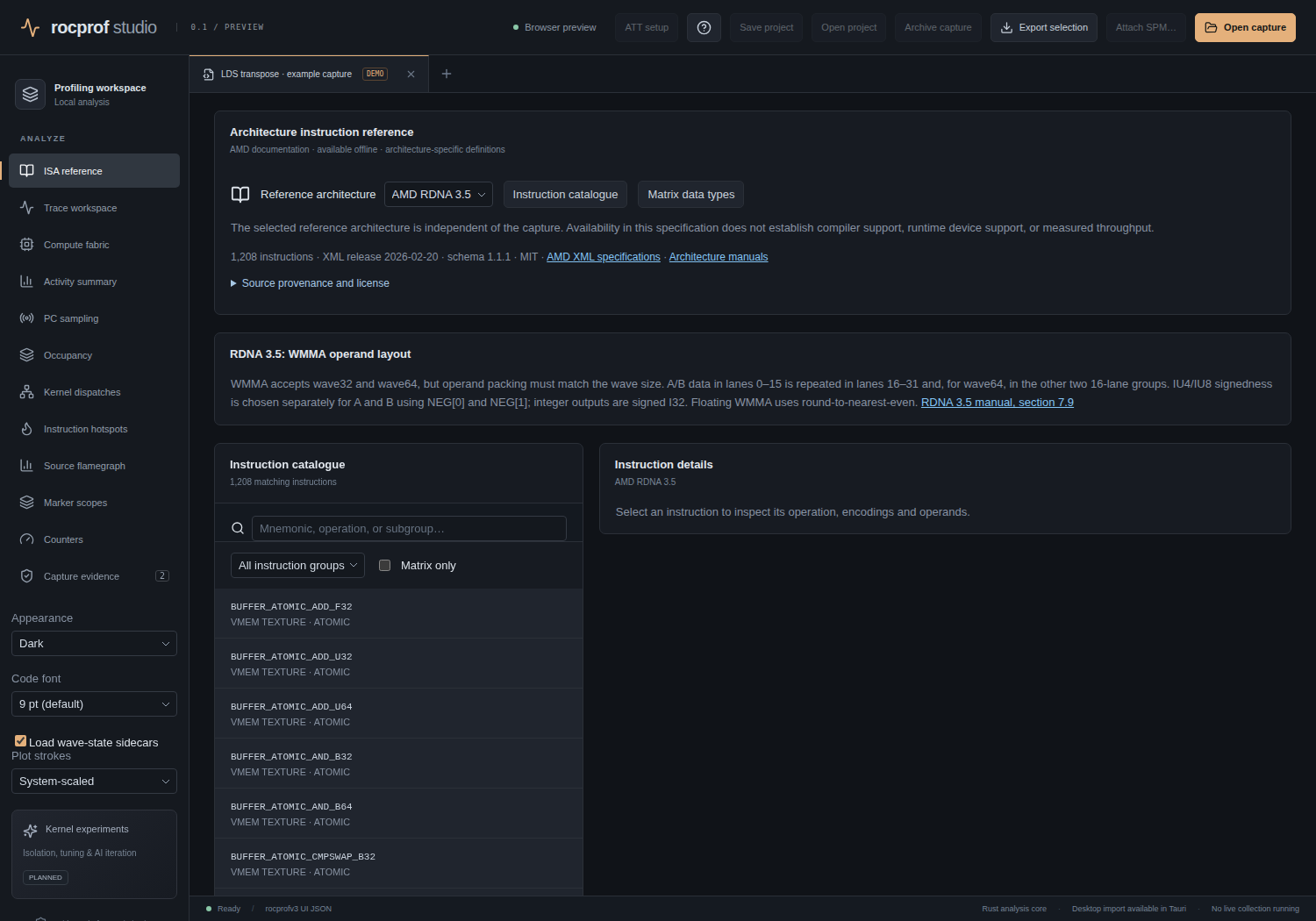
Task: Select BUFFER_ATOMIC_AND_B64 instruction row
Action: (x=399, y=814)
